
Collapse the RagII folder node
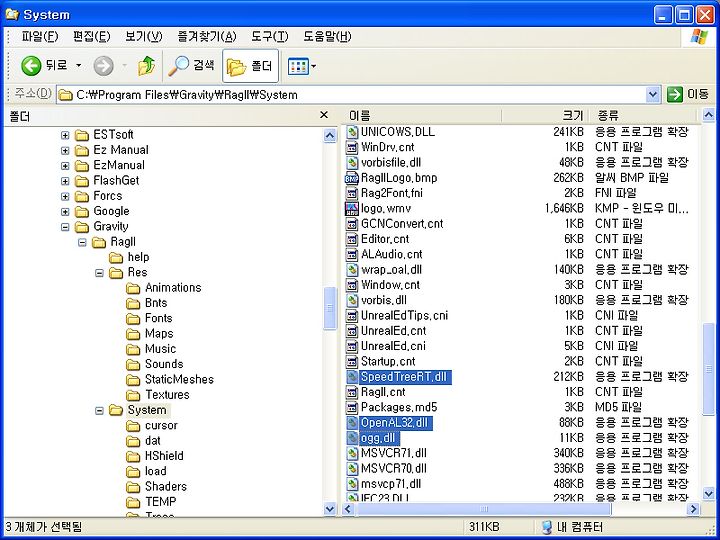point(82,242)
